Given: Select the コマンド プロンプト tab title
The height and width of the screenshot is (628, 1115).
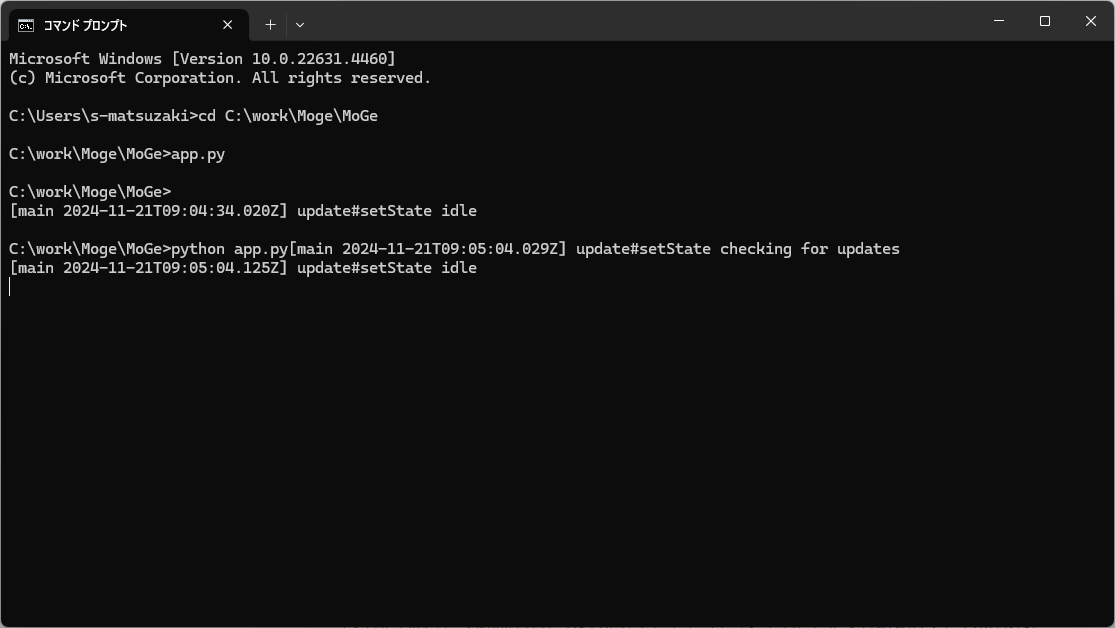Looking at the screenshot, I should pos(85,25).
